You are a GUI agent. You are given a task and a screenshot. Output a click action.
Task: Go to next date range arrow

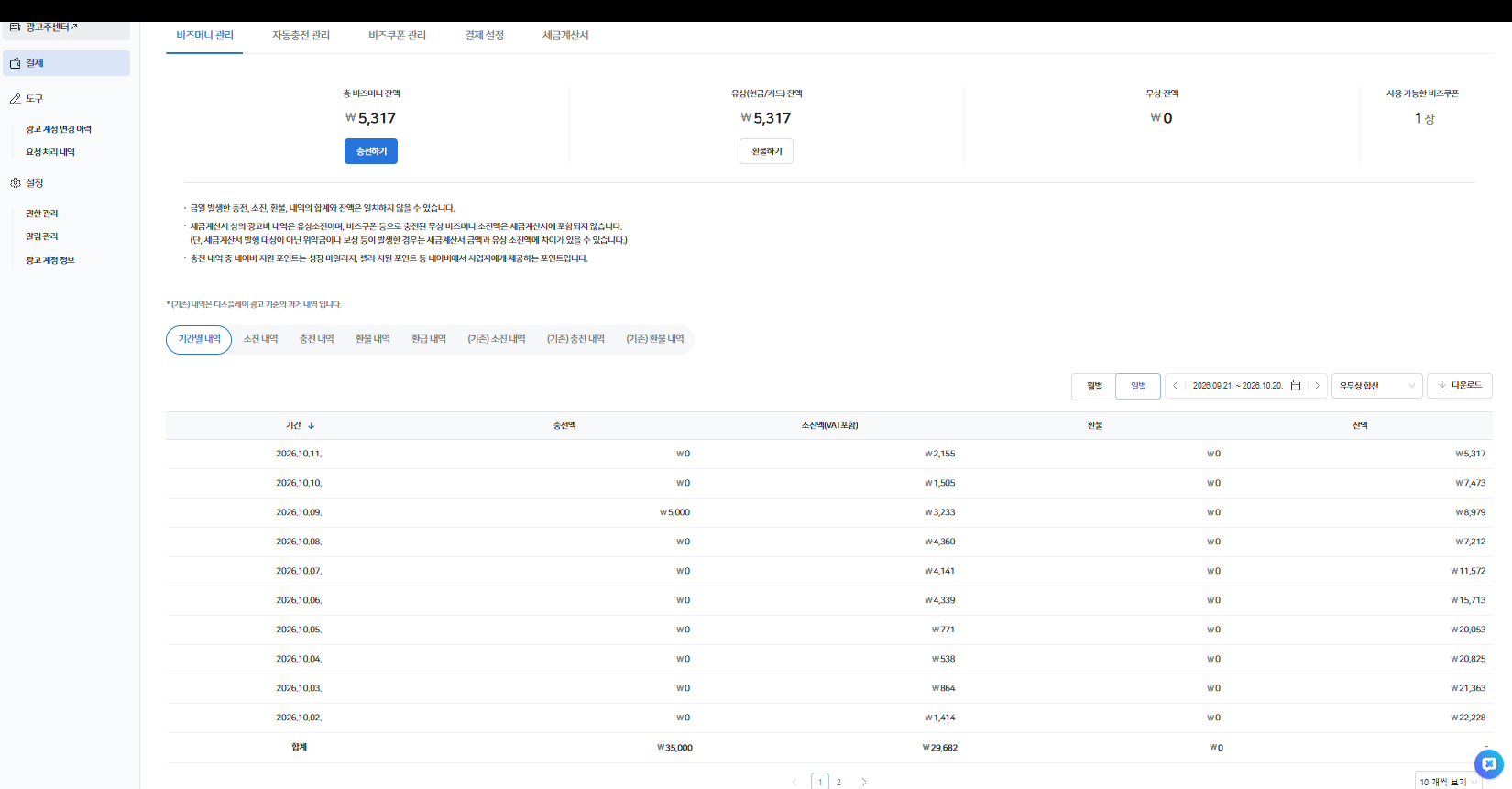coord(1318,386)
